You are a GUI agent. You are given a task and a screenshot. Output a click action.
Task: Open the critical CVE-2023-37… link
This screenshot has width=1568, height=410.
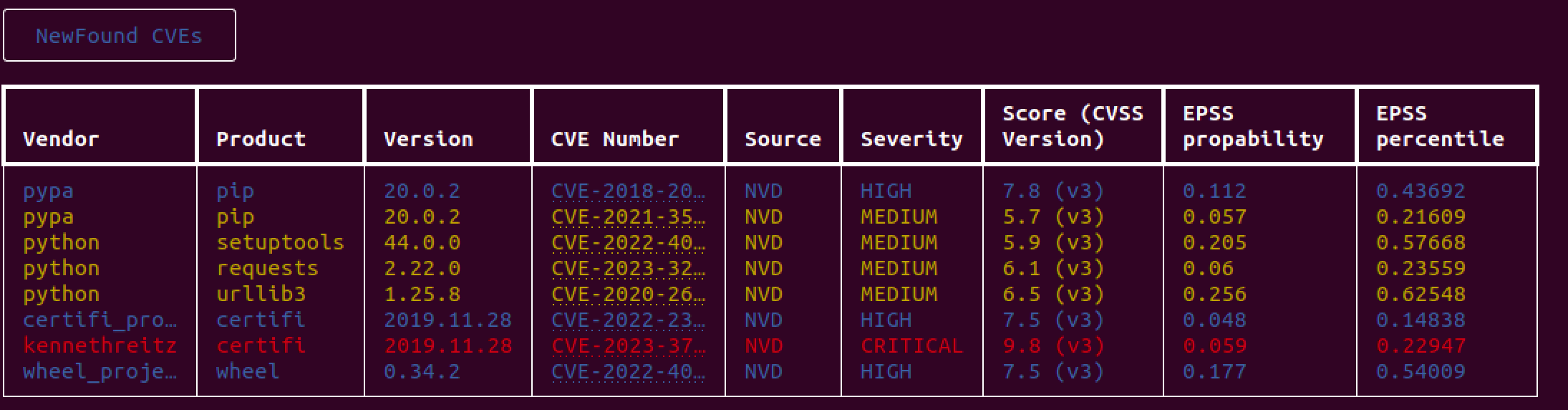(628, 346)
